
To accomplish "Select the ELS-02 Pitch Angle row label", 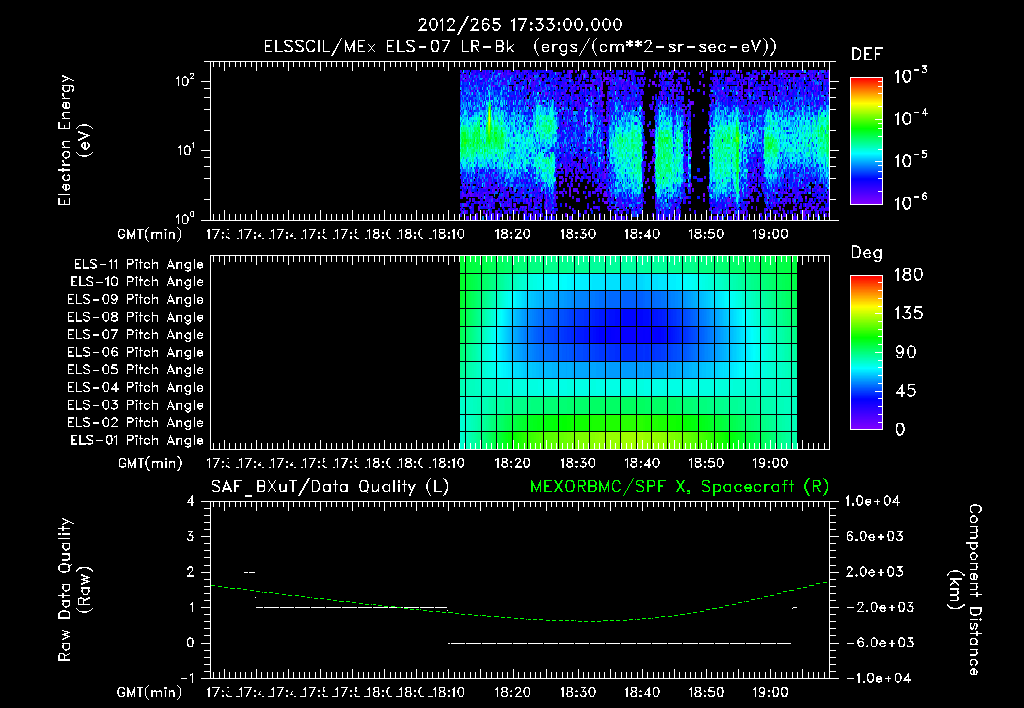I will 136,423.
